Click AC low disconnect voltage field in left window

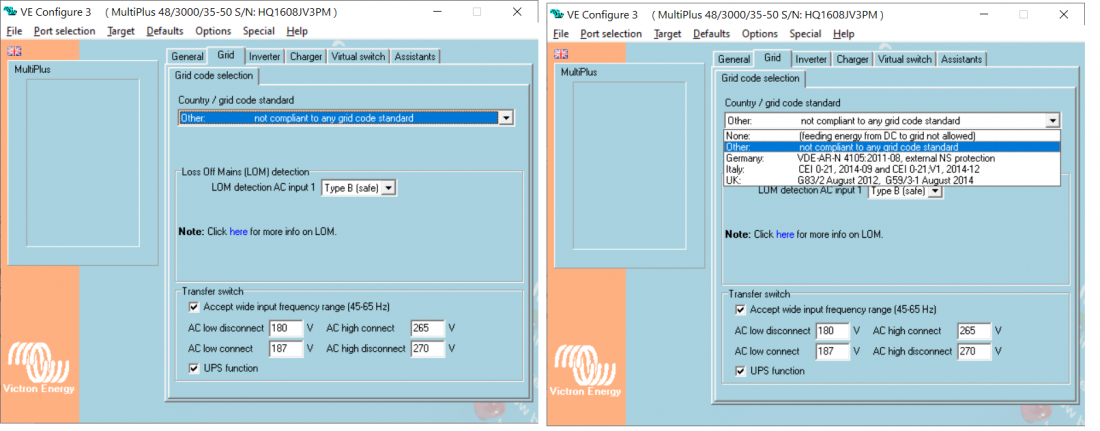(x=285, y=328)
